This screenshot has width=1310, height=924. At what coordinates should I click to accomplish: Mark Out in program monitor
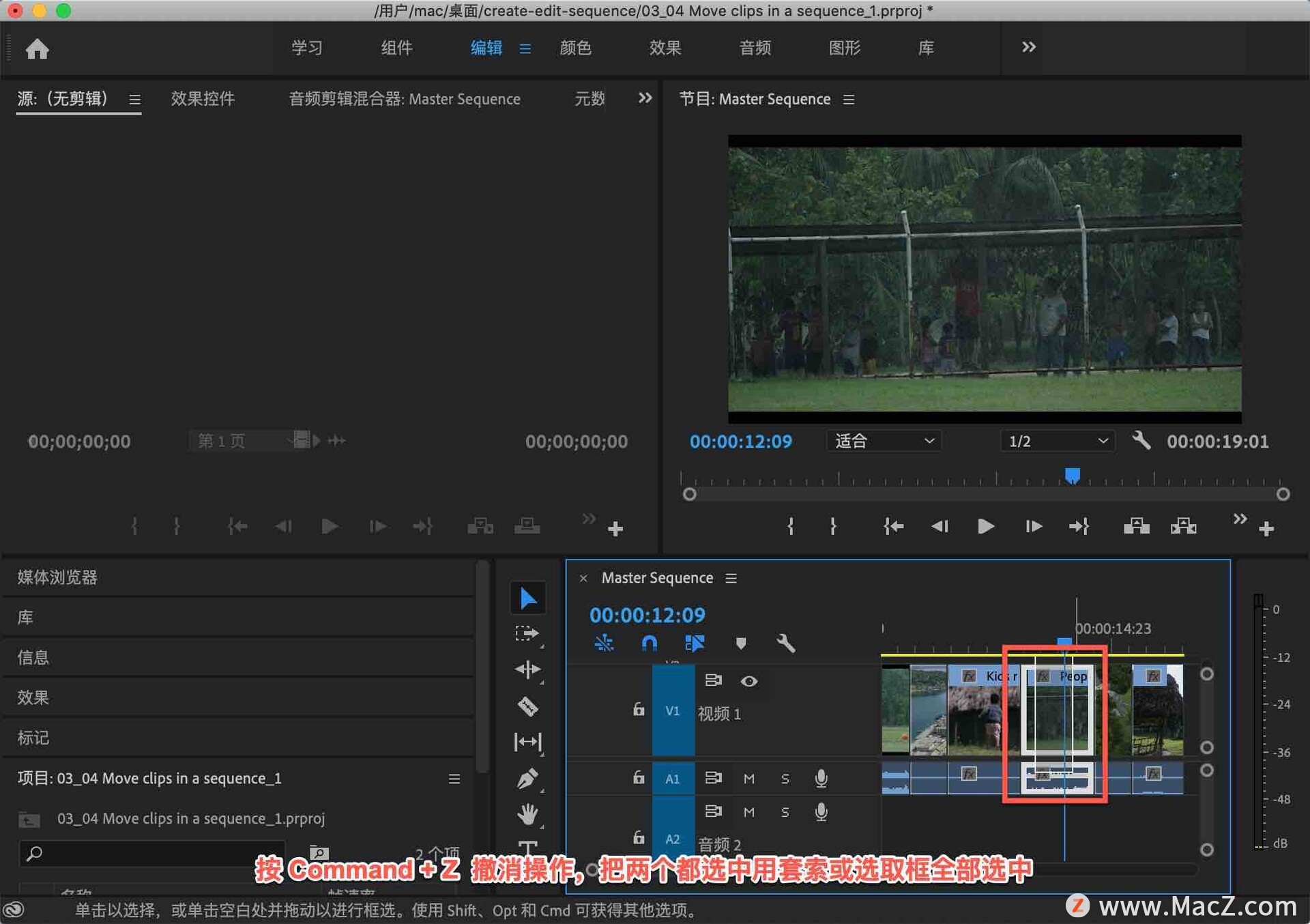(x=833, y=526)
